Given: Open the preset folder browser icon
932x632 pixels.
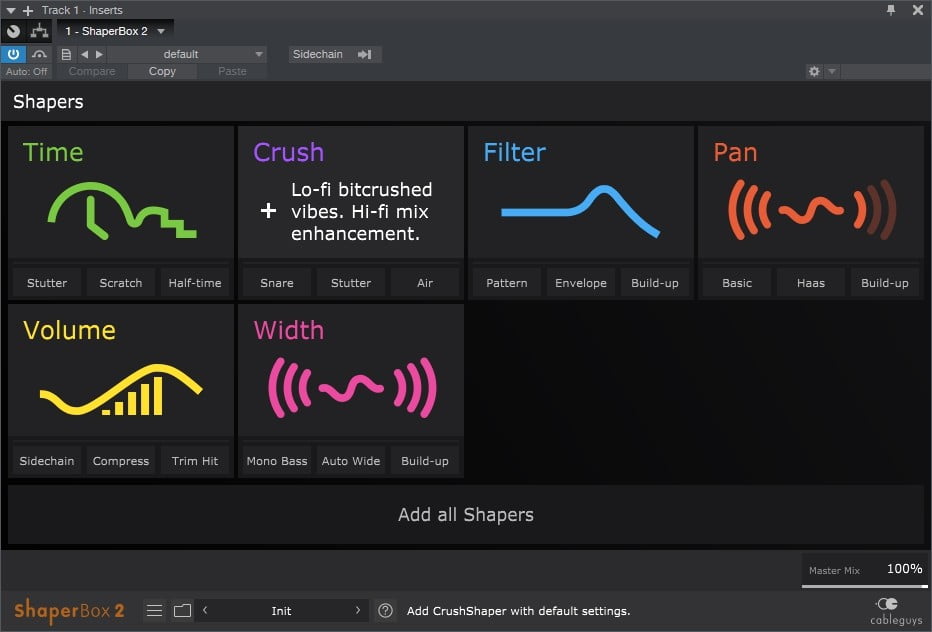Looking at the screenshot, I should (182, 611).
